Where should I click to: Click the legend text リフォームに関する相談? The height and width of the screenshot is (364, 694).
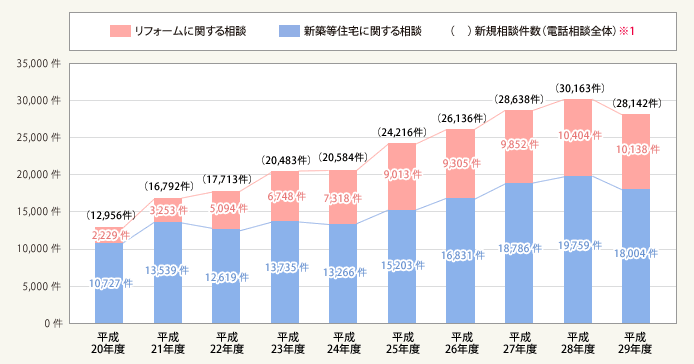190,31
